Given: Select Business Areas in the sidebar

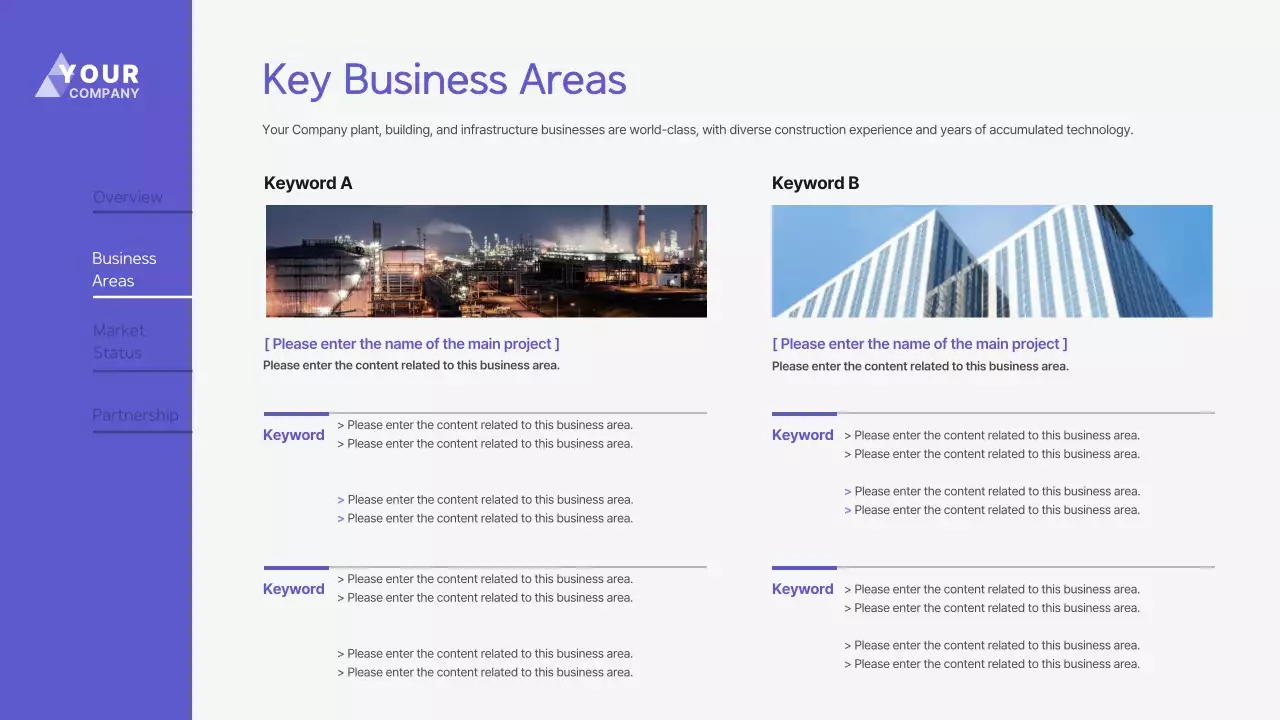Looking at the screenshot, I should 124,269.
